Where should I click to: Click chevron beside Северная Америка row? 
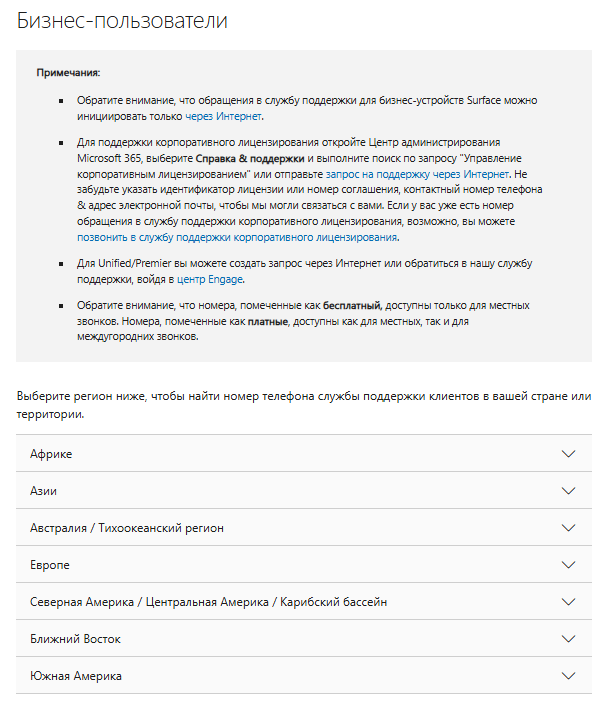(x=568, y=601)
